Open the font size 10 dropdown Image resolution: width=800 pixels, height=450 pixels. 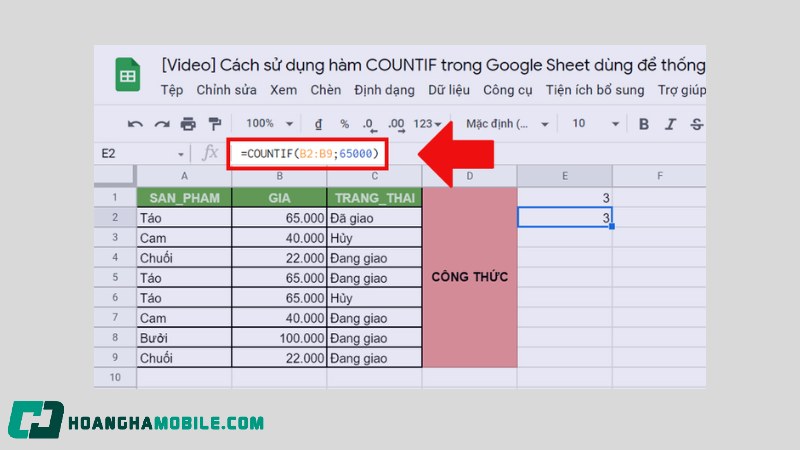595,123
